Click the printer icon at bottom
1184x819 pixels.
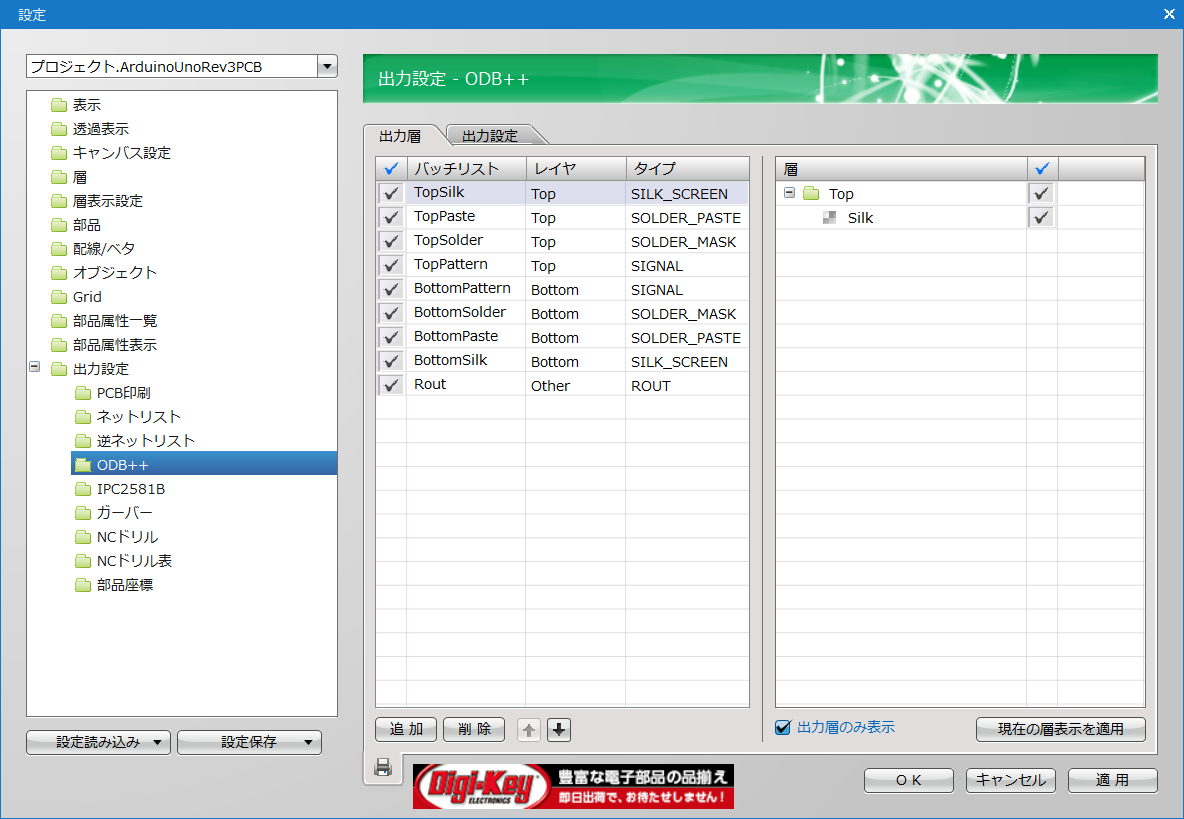(x=382, y=767)
